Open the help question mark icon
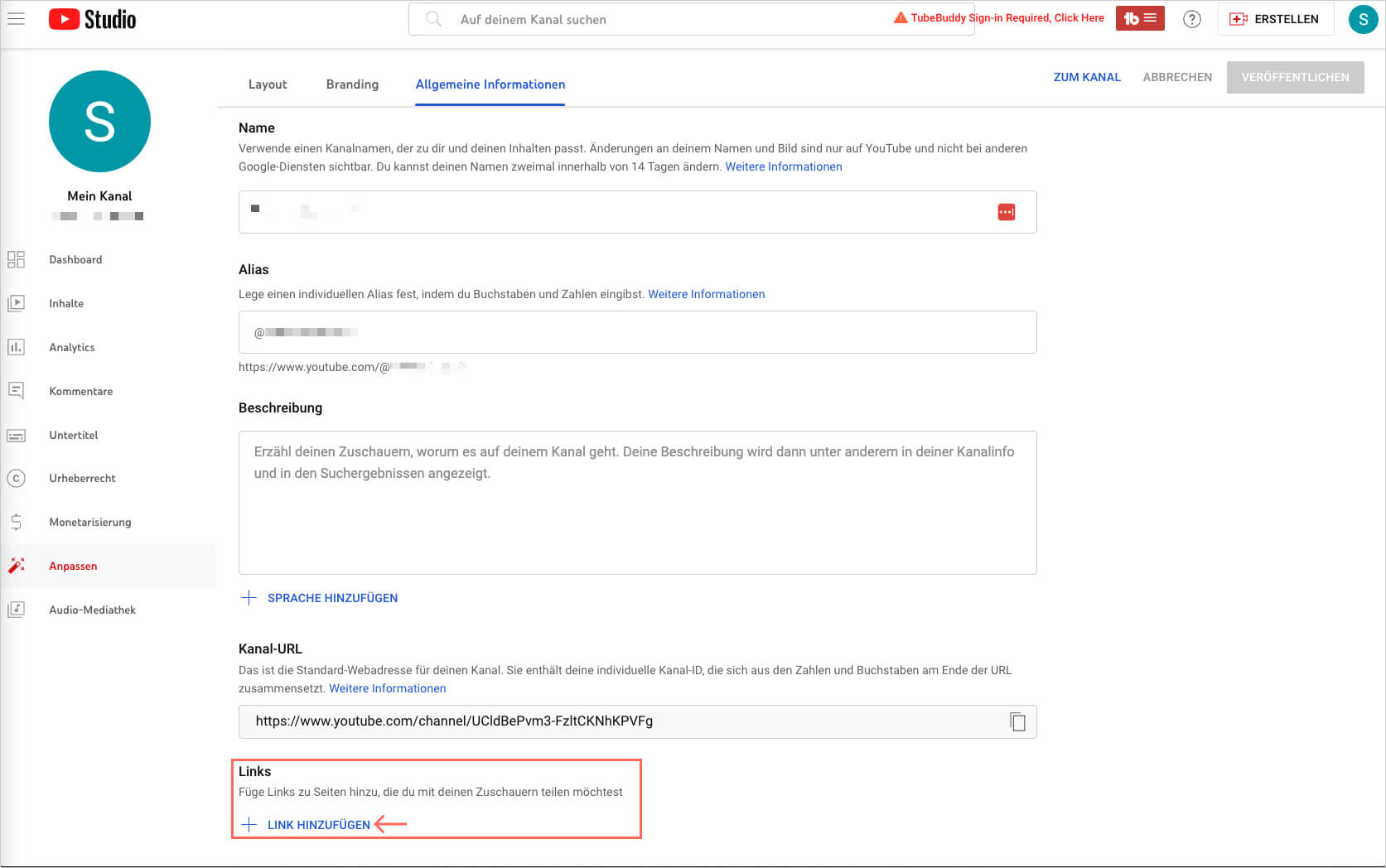This screenshot has width=1386, height=868. tap(1191, 19)
